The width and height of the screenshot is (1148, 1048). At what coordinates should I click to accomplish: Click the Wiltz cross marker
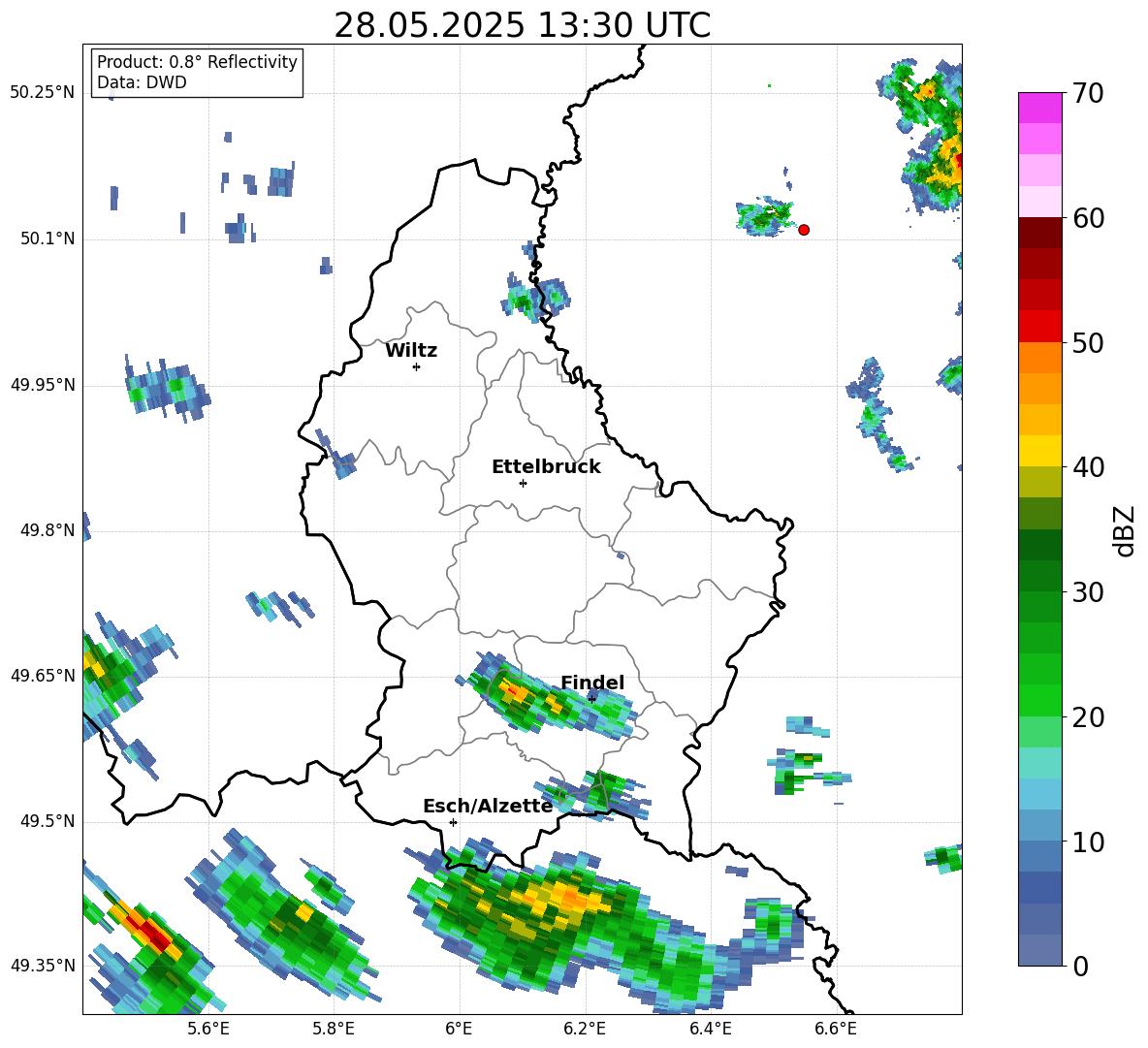tap(417, 366)
